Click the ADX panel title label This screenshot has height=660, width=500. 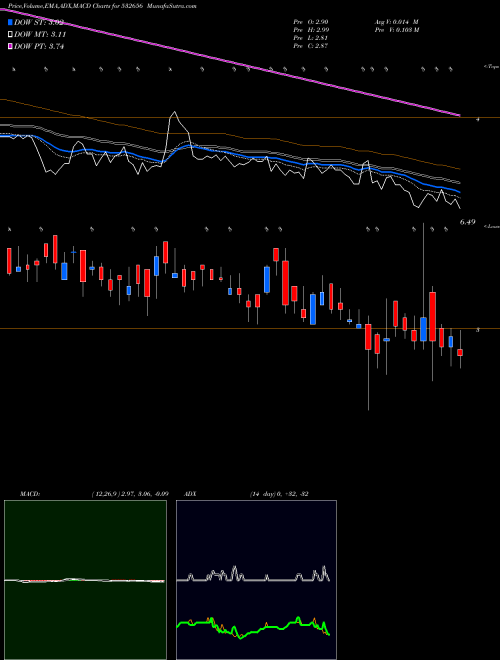pyautogui.click(x=190, y=494)
